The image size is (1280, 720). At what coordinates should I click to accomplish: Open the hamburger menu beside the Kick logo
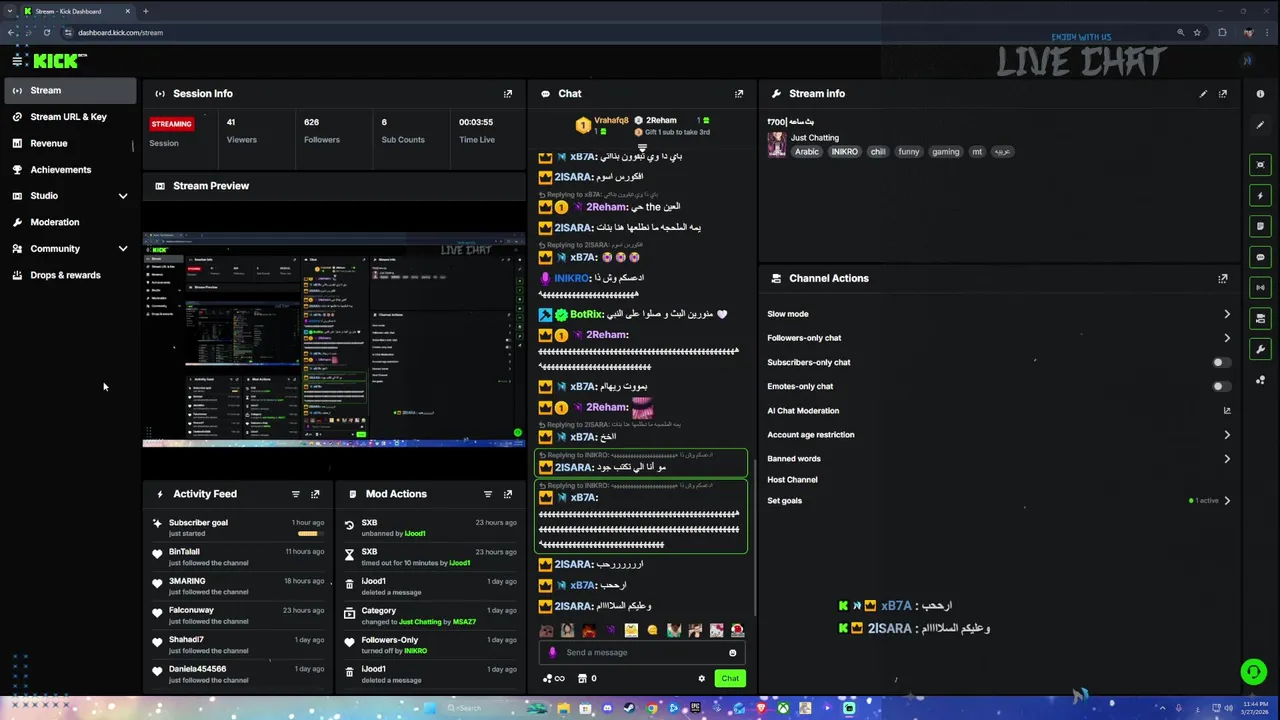pyautogui.click(x=17, y=61)
